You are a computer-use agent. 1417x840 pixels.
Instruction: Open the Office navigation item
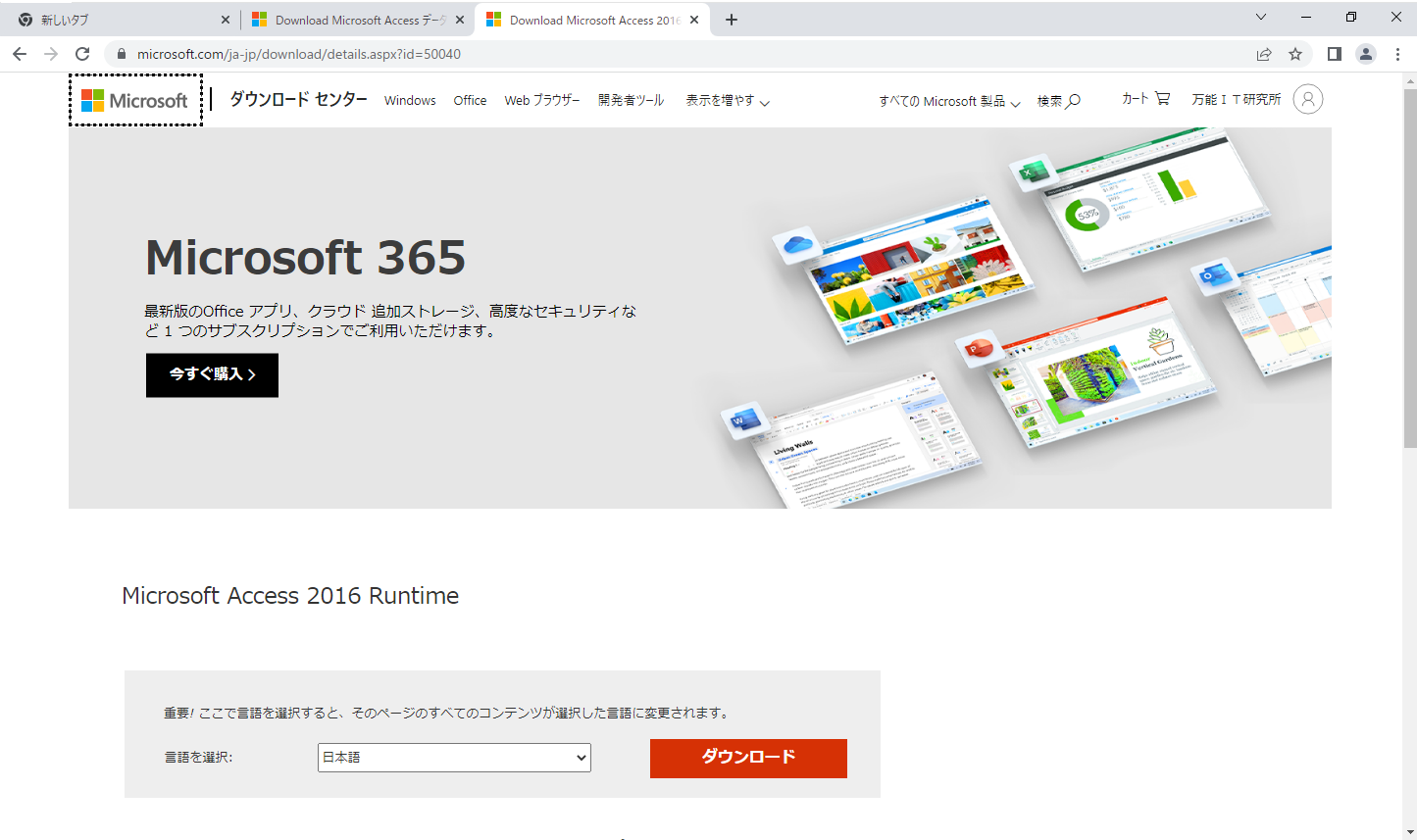pos(470,101)
